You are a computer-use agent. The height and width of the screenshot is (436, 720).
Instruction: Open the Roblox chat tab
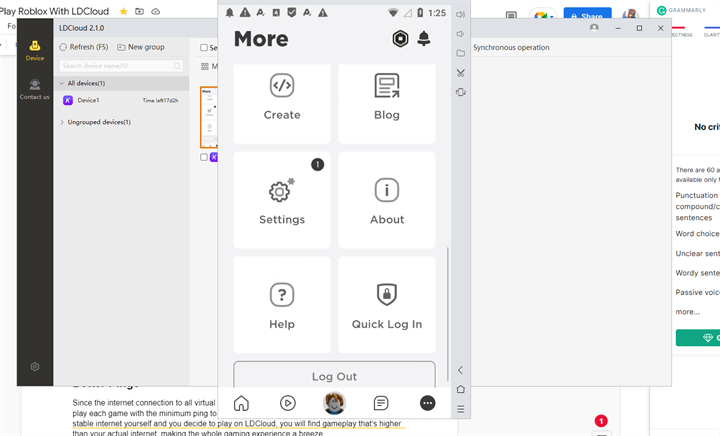[381, 403]
